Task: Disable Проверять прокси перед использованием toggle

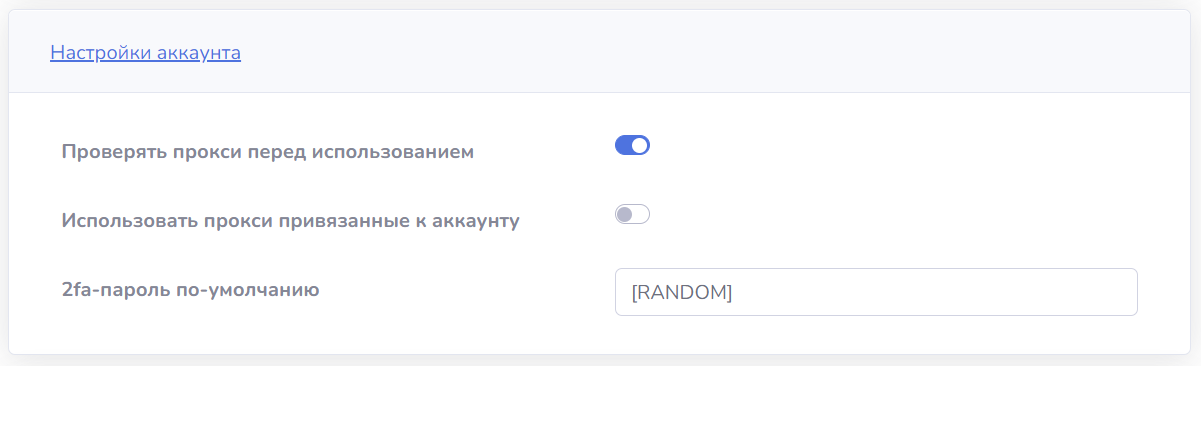Action: pos(632,146)
